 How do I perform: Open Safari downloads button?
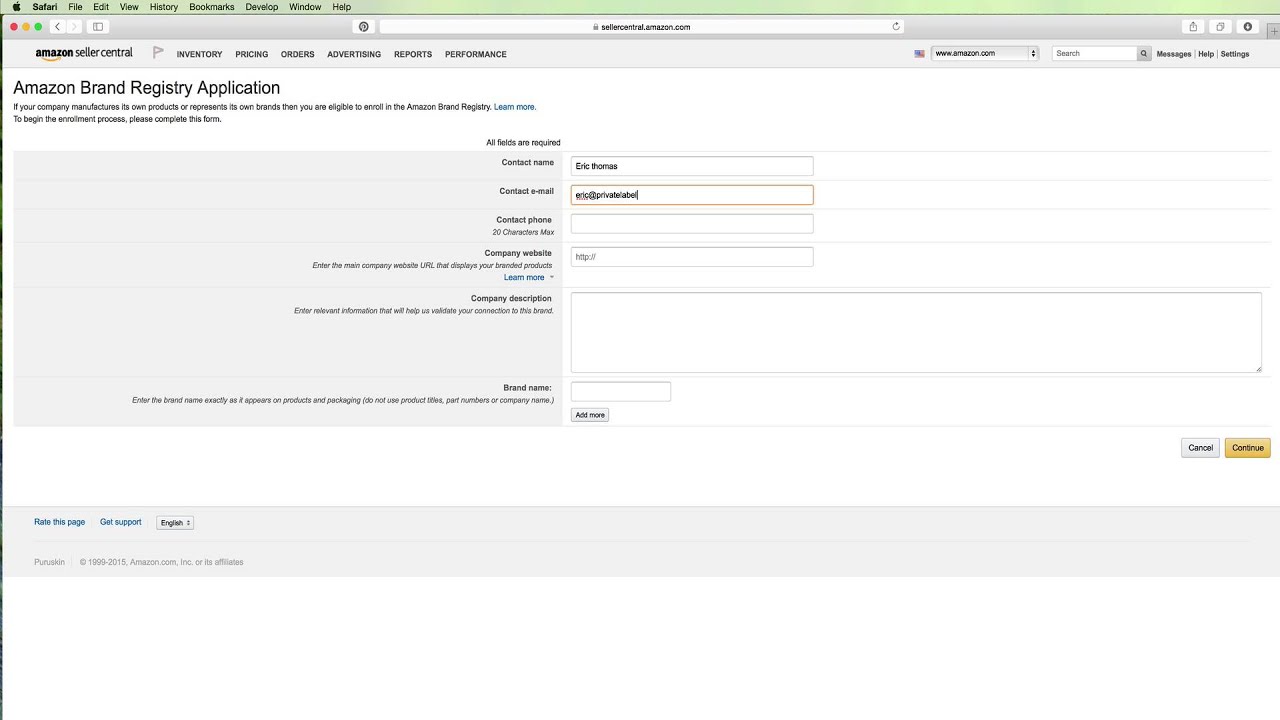click(x=1248, y=26)
